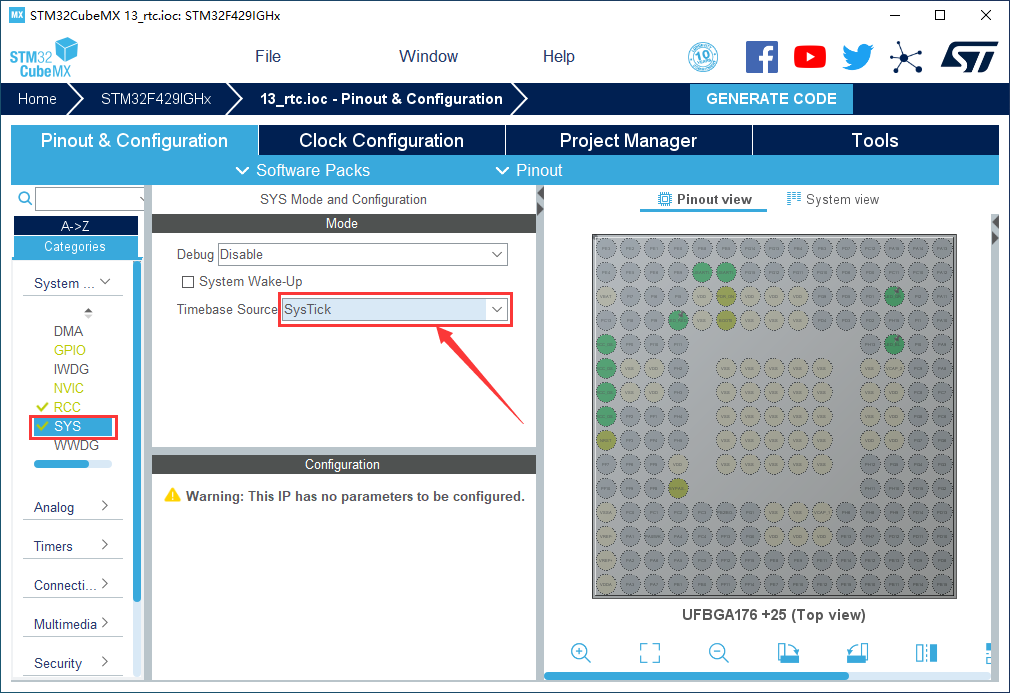
Task: Sort peripherals with the A->Z button
Action: (x=75, y=226)
